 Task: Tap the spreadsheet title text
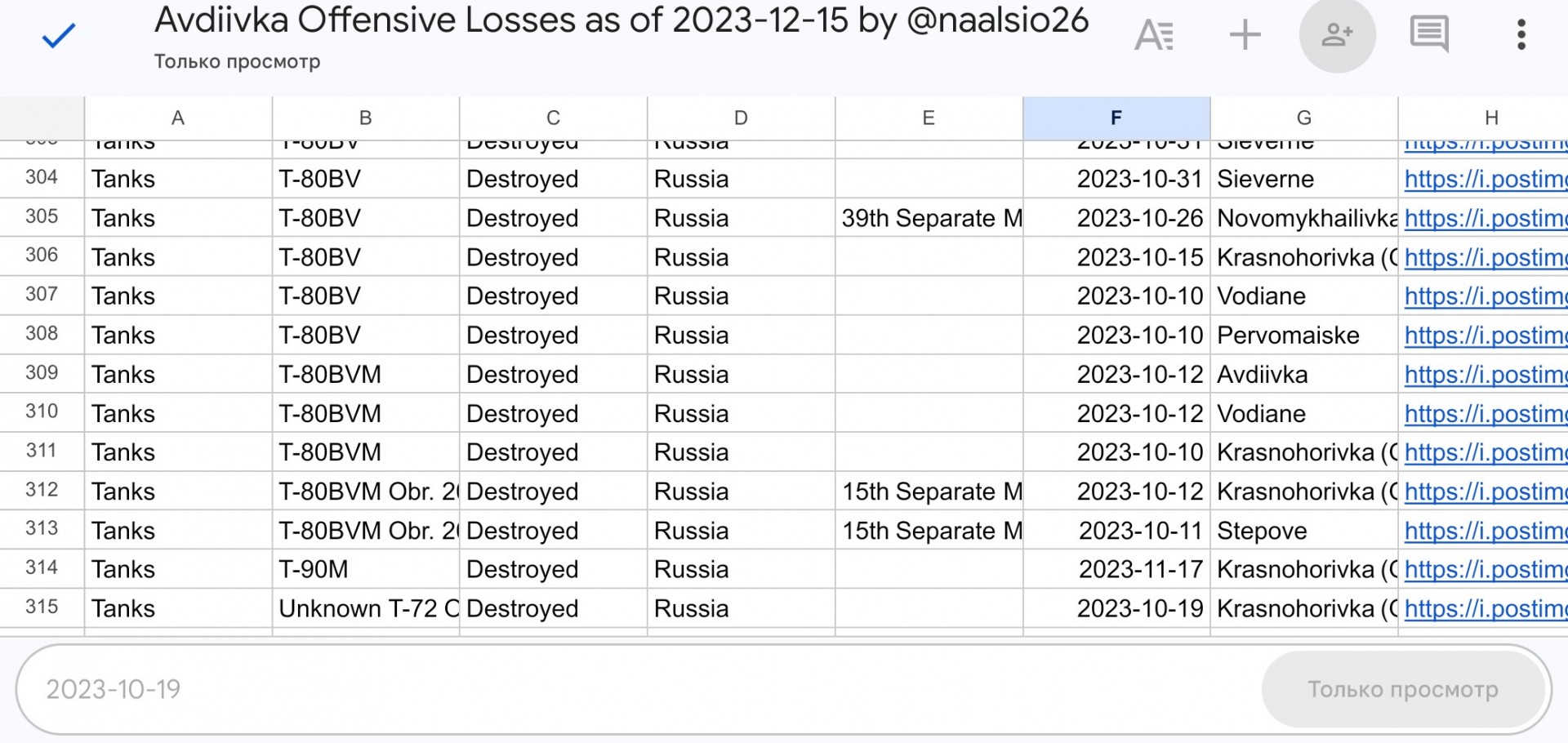621,20
